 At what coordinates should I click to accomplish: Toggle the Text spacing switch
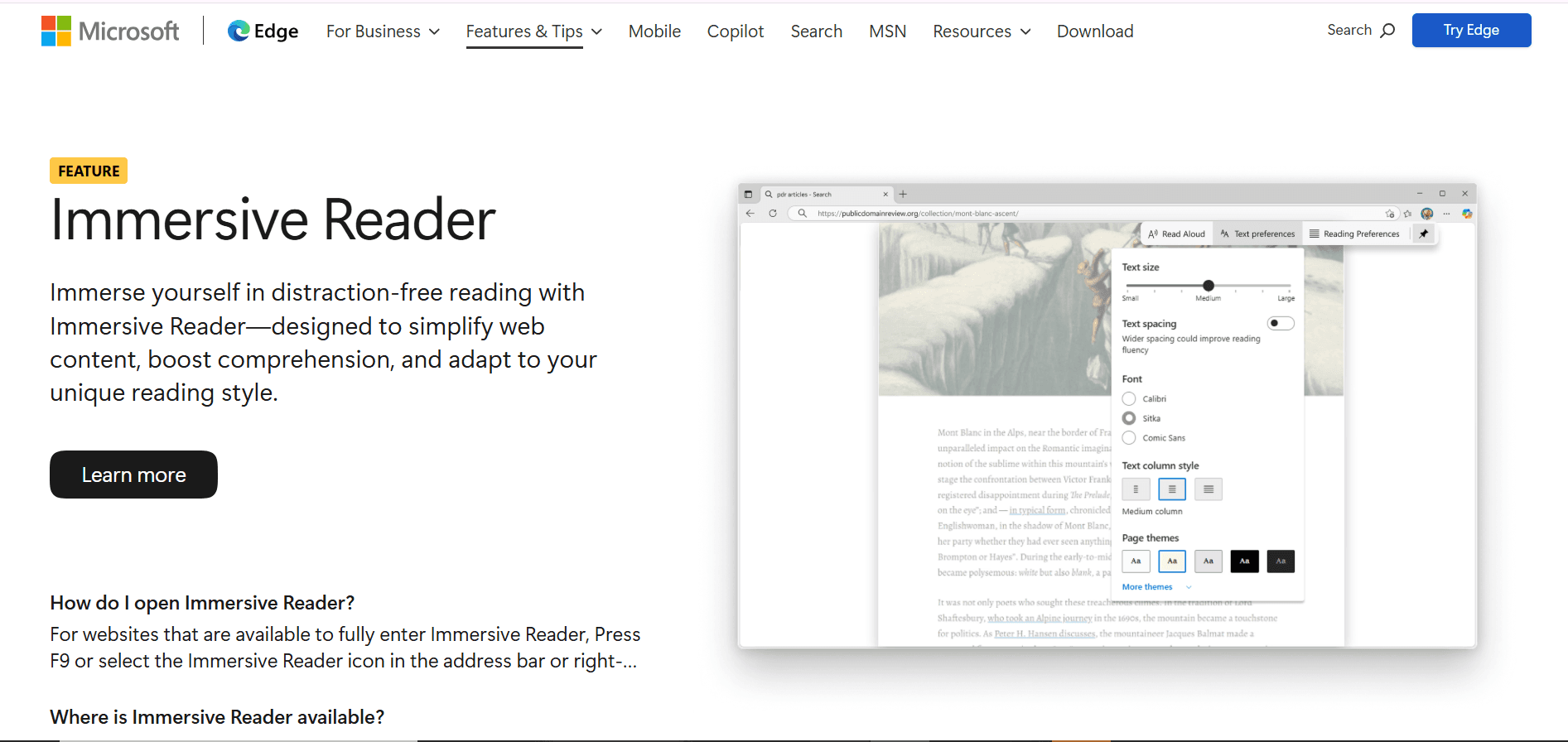1281,324
